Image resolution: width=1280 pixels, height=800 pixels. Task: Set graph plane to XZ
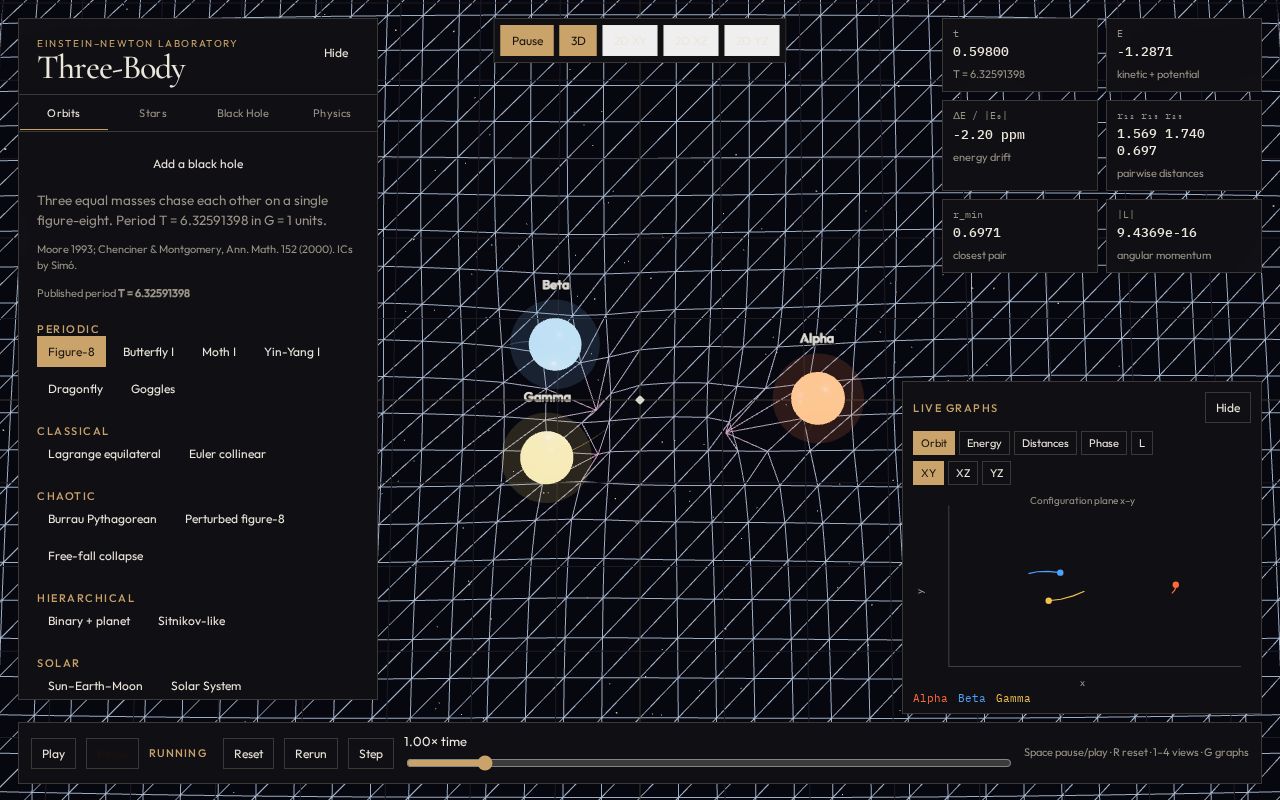coord(963,473)
